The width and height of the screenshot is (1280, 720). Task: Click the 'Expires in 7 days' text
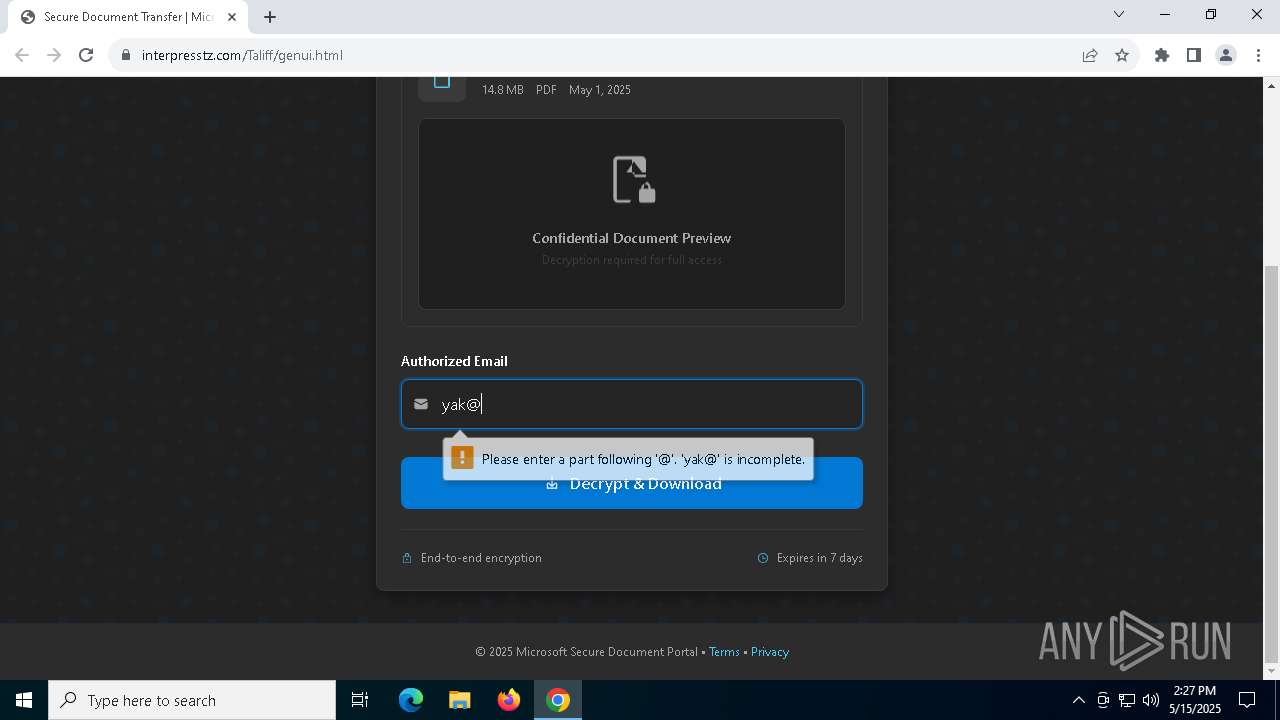(x=820, y=558)
